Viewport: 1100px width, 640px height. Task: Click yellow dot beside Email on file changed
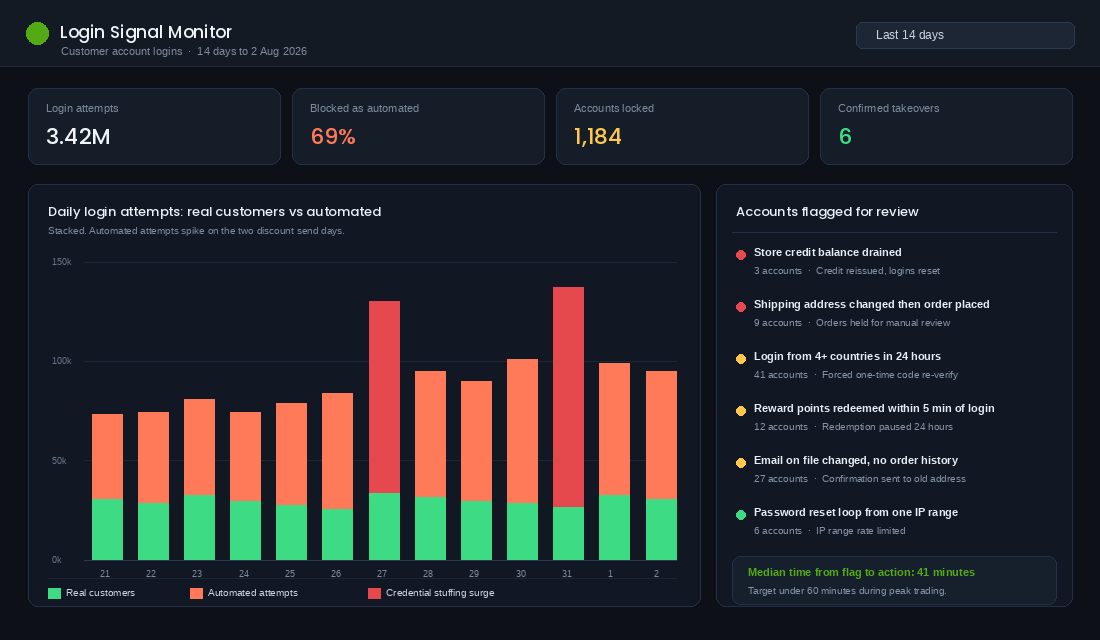coord(741,462)
